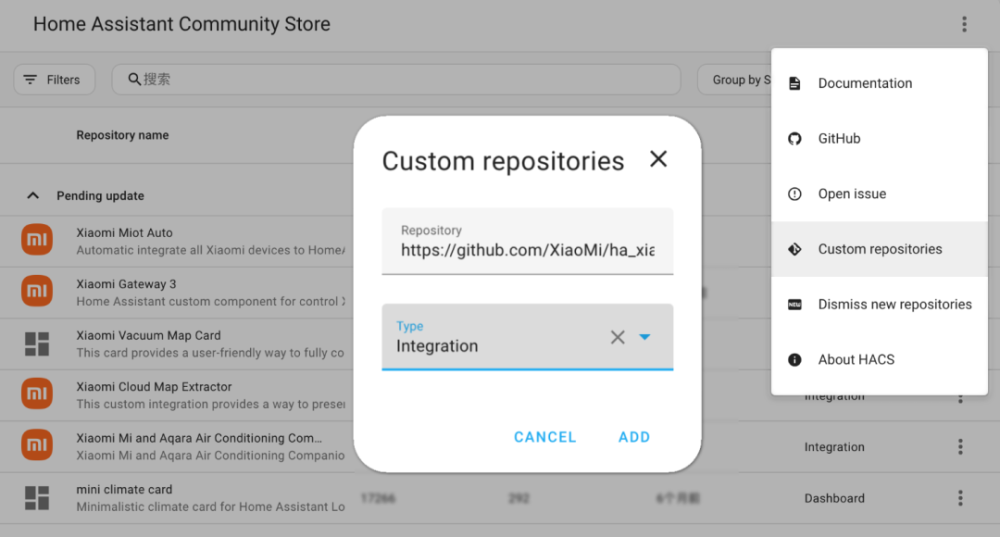The image size is (1000, 537).
Task: Click the Repository URL input field
Action: tap(527, 241)
